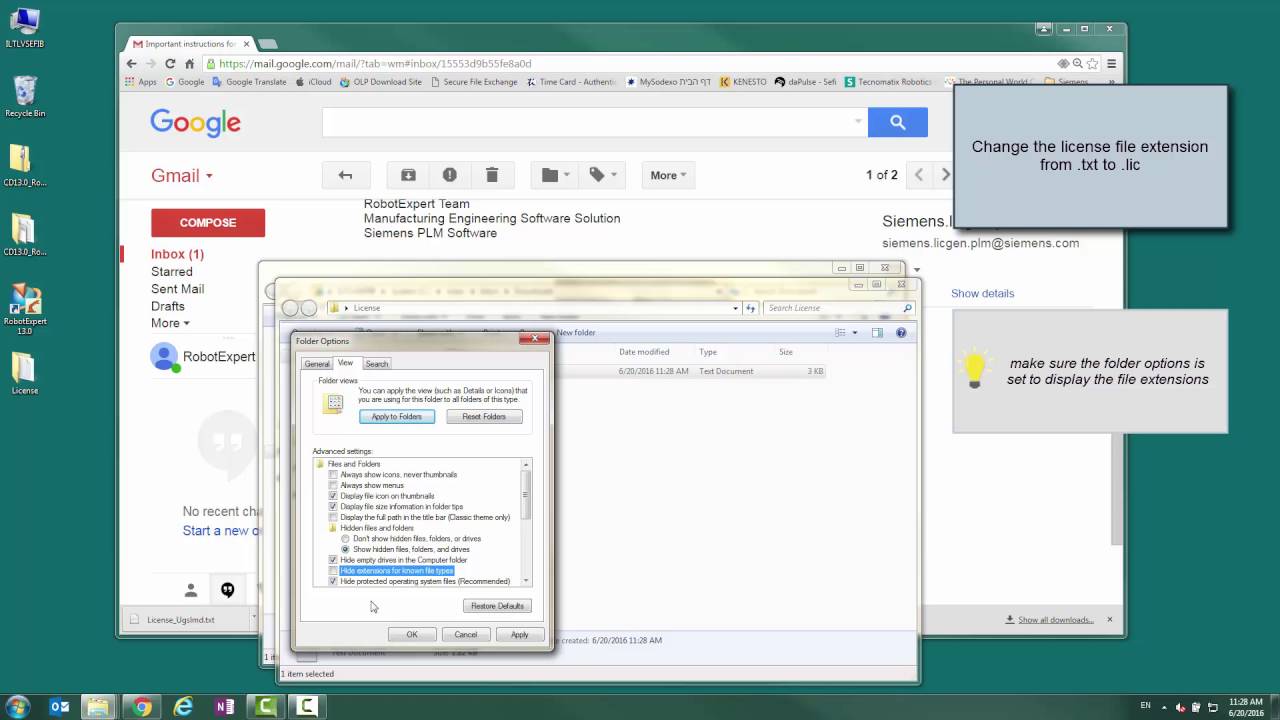
Task: Click the red COMPOSE button
Action: click(208, 223)
